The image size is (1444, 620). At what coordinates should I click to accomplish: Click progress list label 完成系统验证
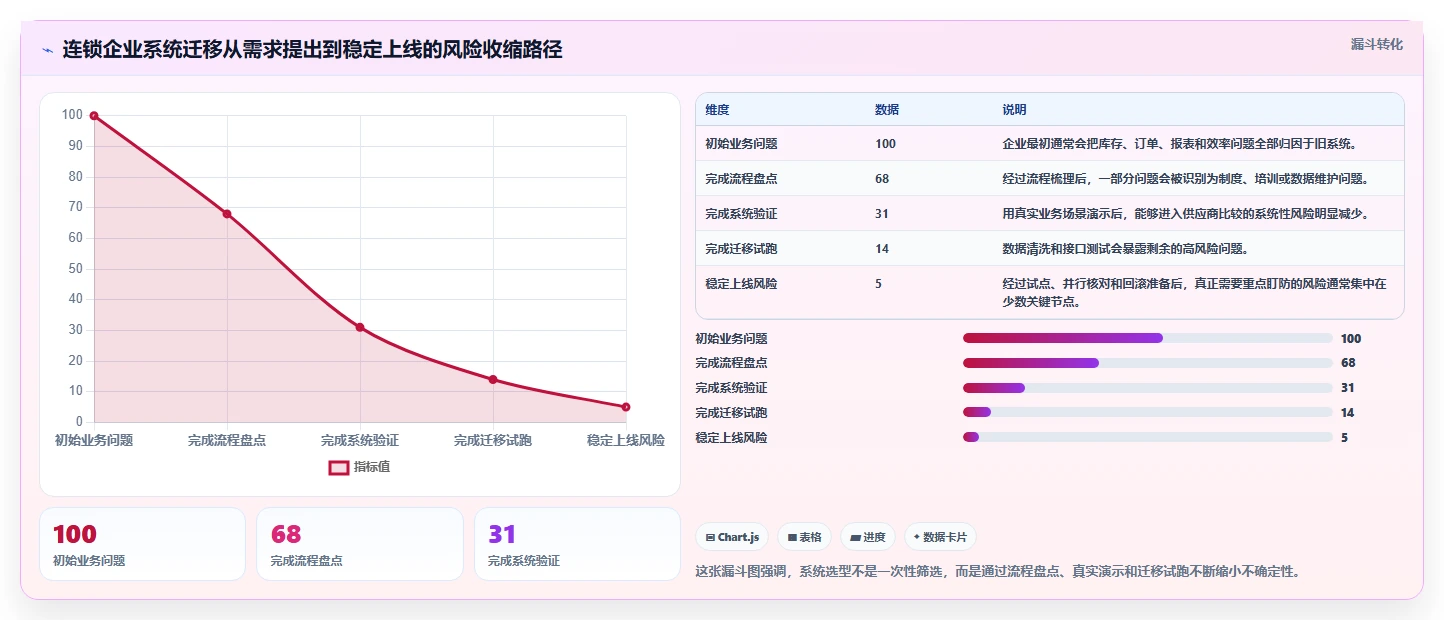click(x=731, y=388)
